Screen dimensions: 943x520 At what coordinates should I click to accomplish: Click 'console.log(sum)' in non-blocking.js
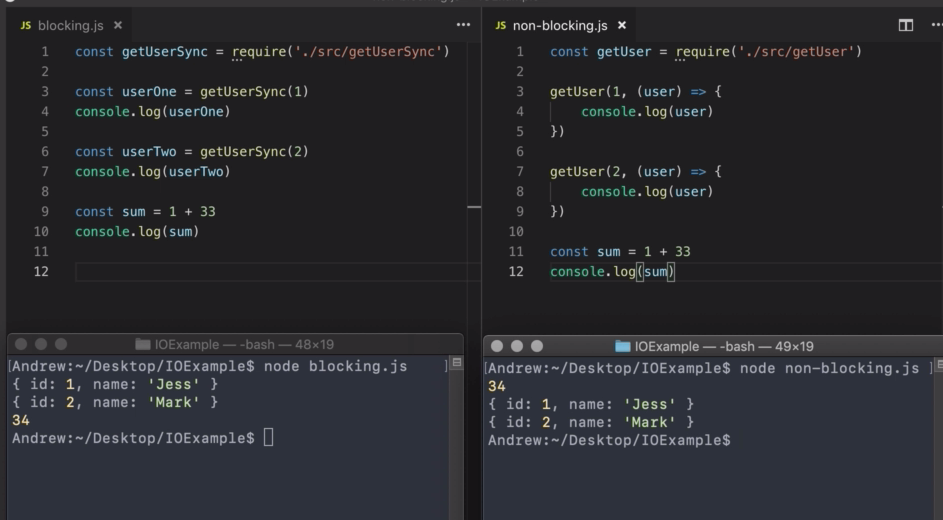click(612, 272)
